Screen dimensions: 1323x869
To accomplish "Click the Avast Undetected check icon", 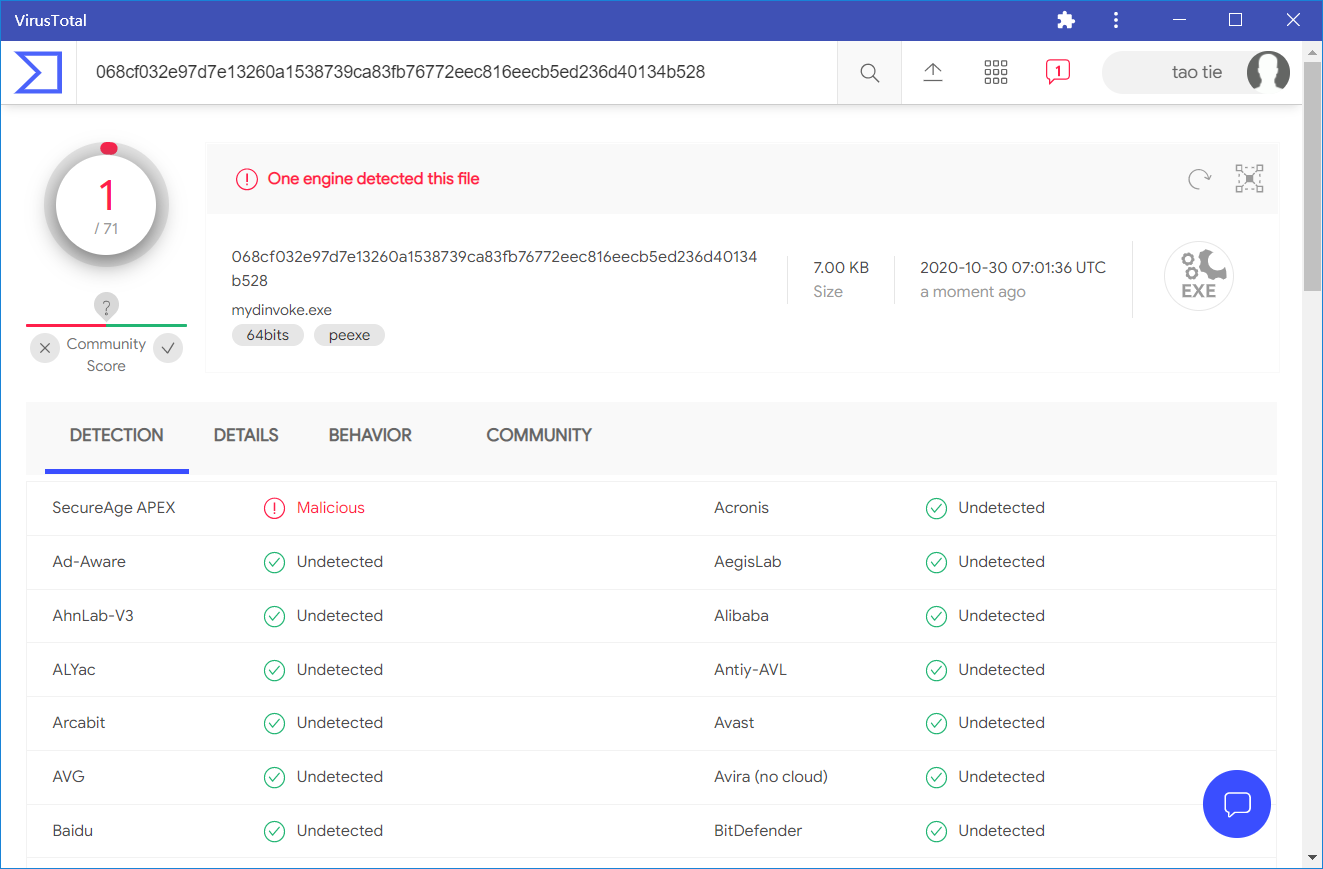I will coord(936,723).
